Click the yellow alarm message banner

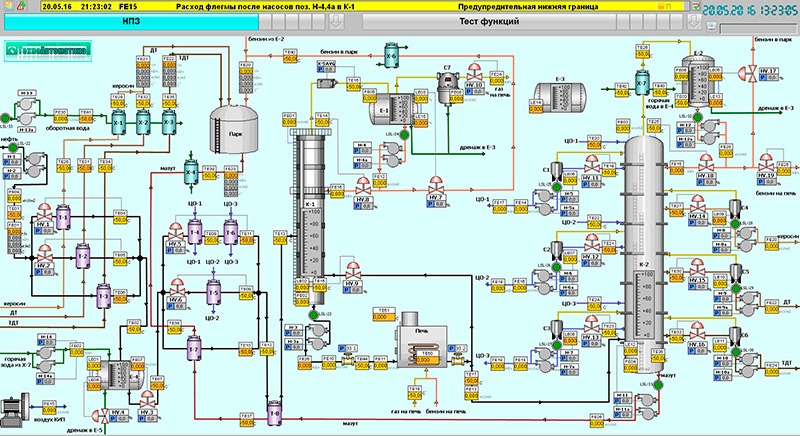[400, 5]
